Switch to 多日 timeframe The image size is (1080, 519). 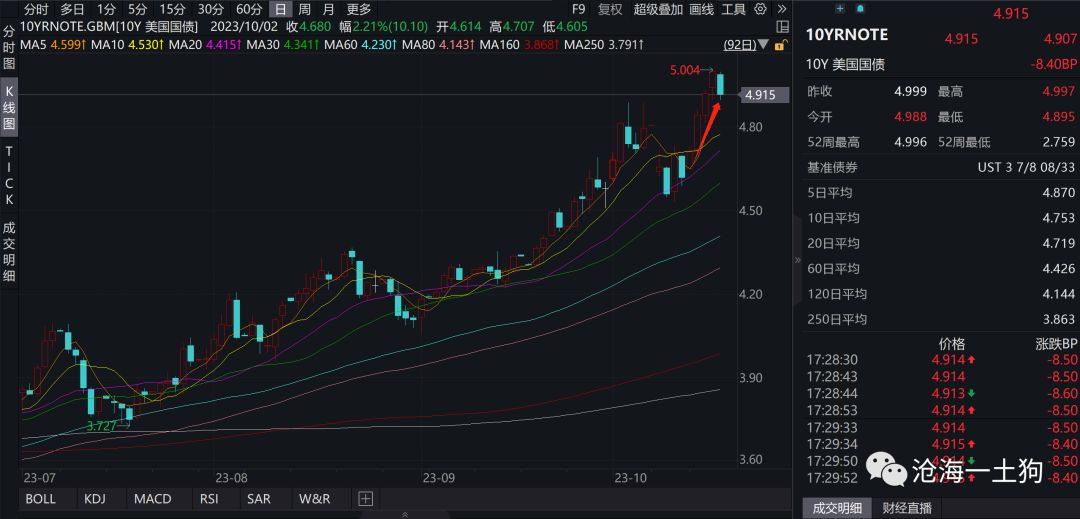(72, 9)
